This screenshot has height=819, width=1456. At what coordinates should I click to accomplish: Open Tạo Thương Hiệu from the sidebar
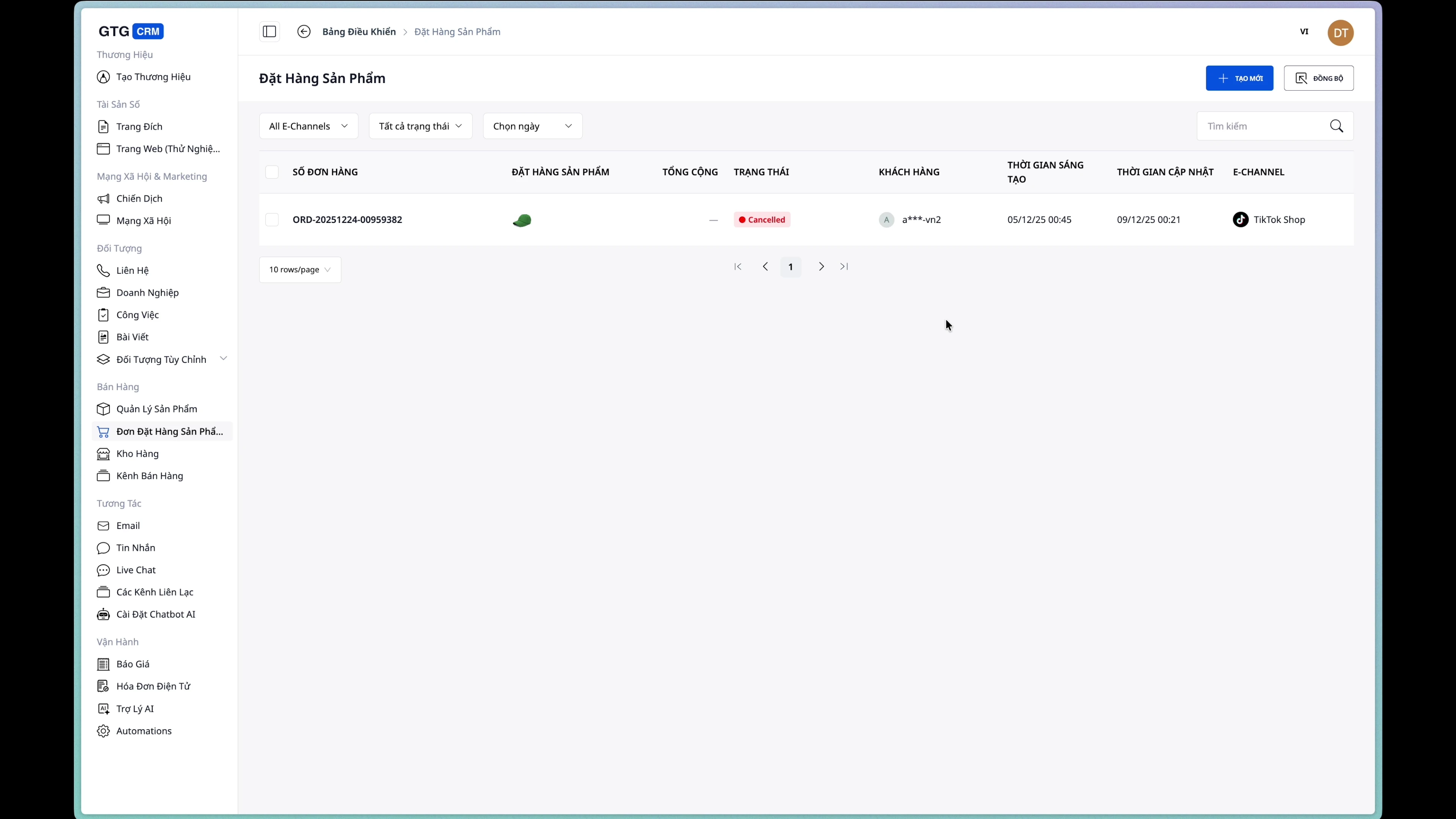[x=153, y=76]
